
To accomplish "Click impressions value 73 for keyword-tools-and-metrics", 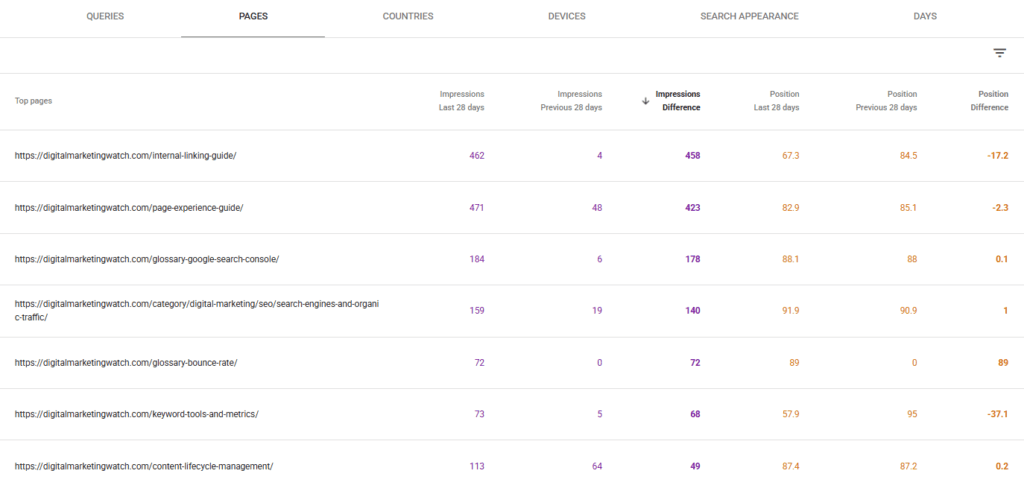I will [x=479, y=414].
